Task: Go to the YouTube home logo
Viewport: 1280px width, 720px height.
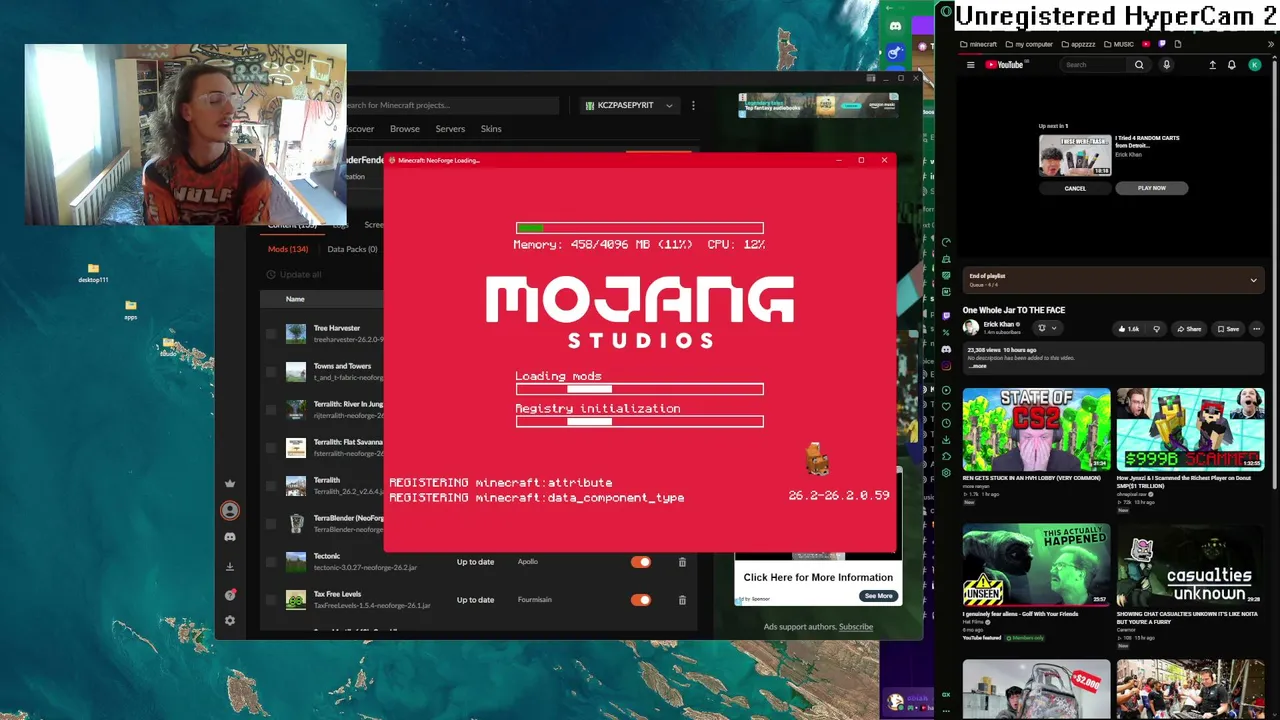Action: [1005, 65]
